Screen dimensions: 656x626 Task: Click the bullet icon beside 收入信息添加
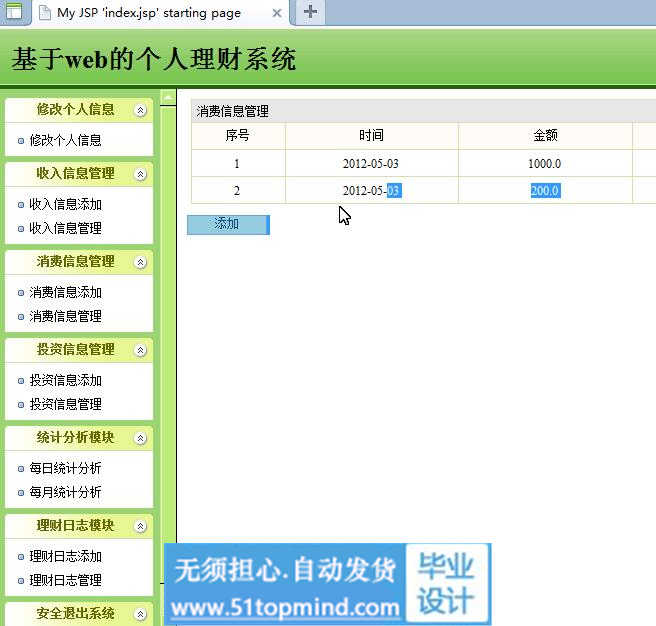point(21,205)
